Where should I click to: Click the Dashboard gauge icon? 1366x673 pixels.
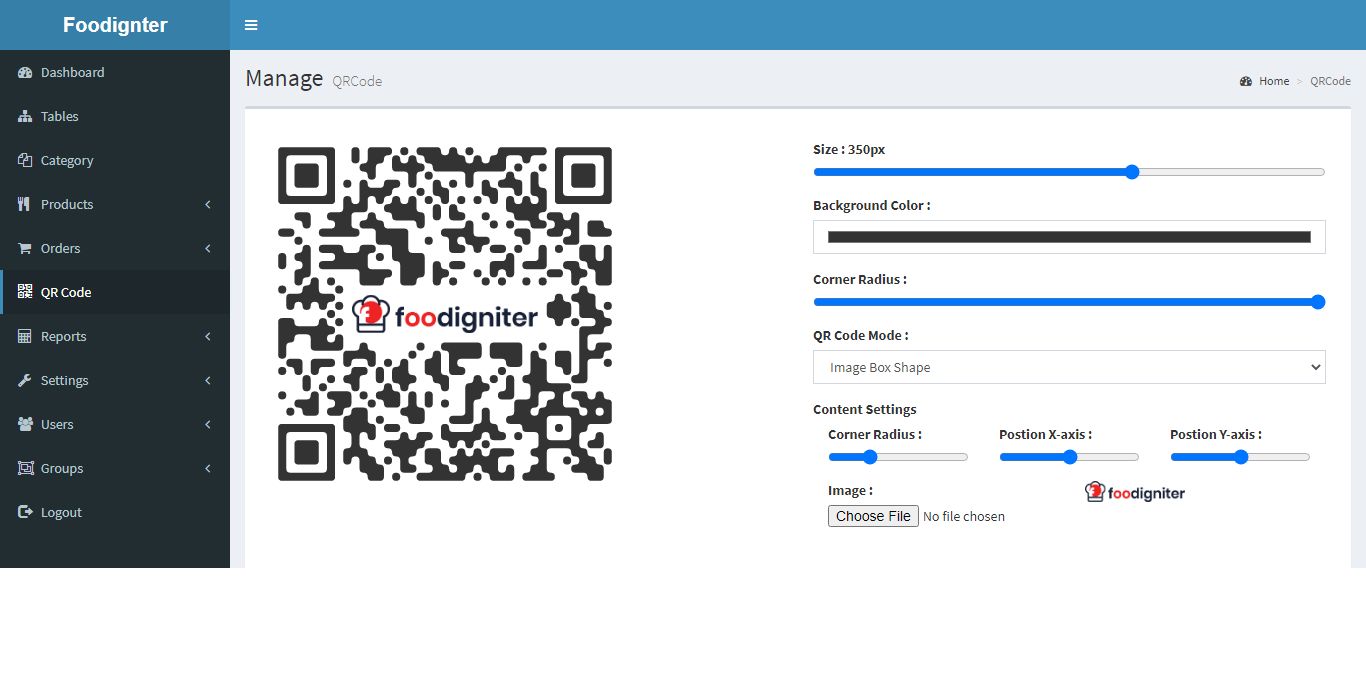coord(25,72)
